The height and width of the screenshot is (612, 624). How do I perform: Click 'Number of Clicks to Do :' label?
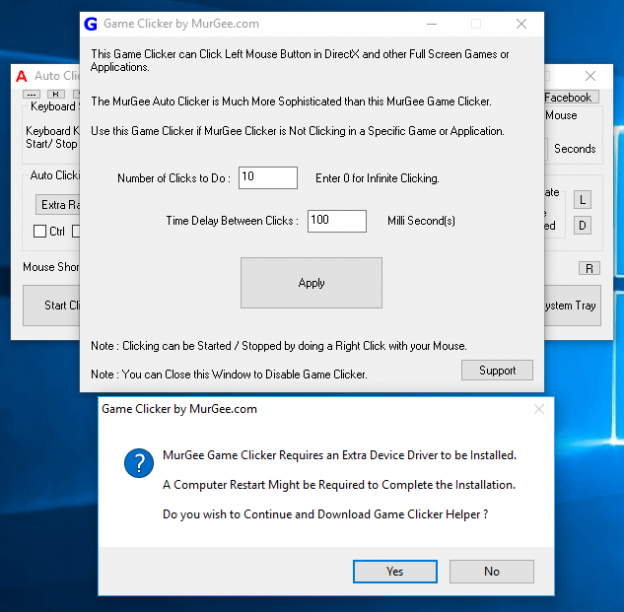coord(174,178)
